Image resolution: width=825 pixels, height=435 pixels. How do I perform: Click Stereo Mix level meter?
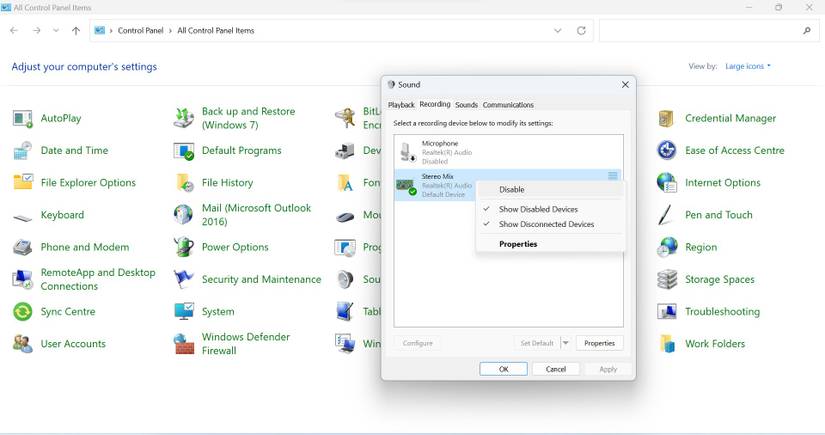click(x=613, y=176)
